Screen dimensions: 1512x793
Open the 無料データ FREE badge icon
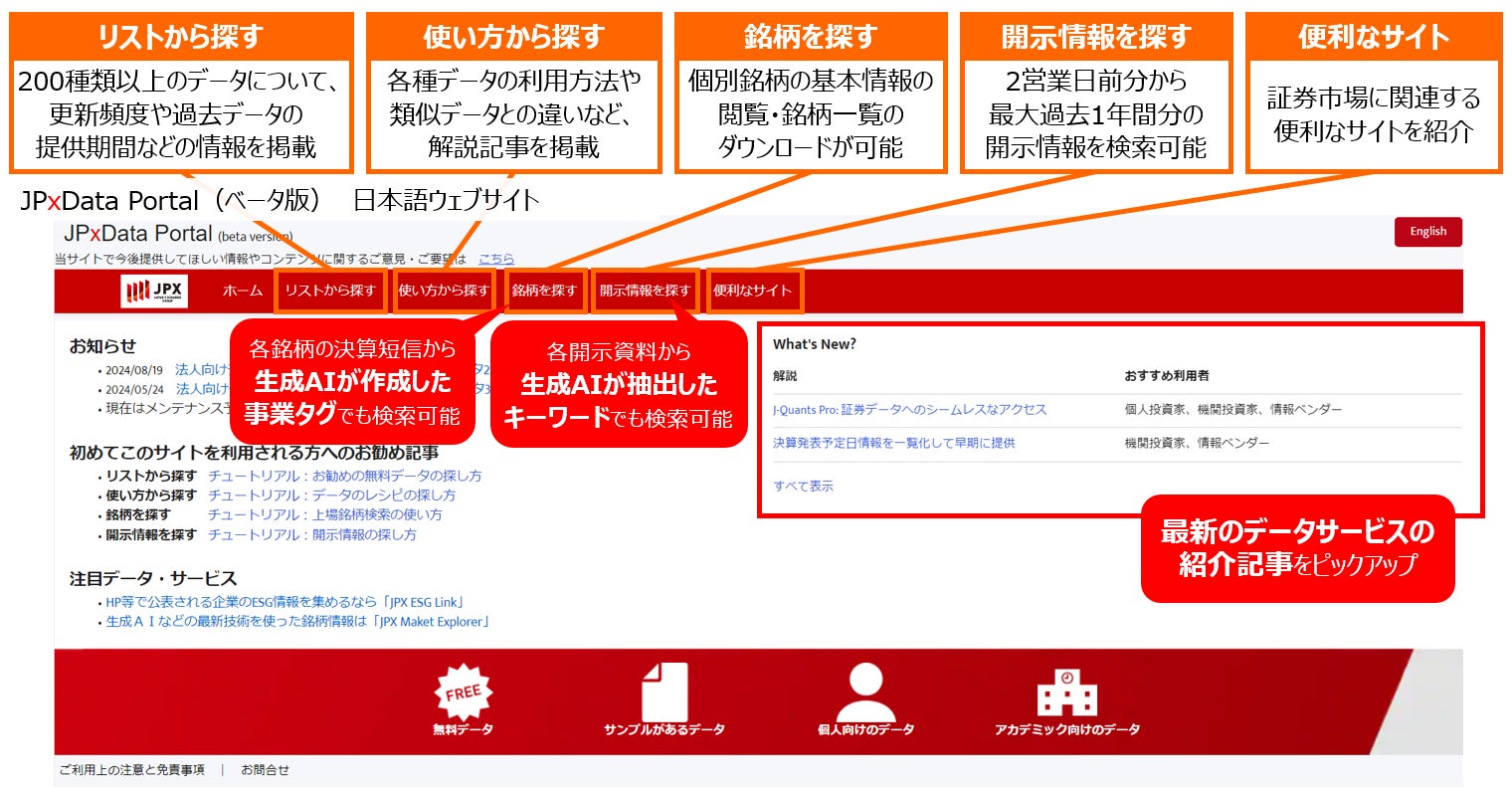(x=463, y=692)
